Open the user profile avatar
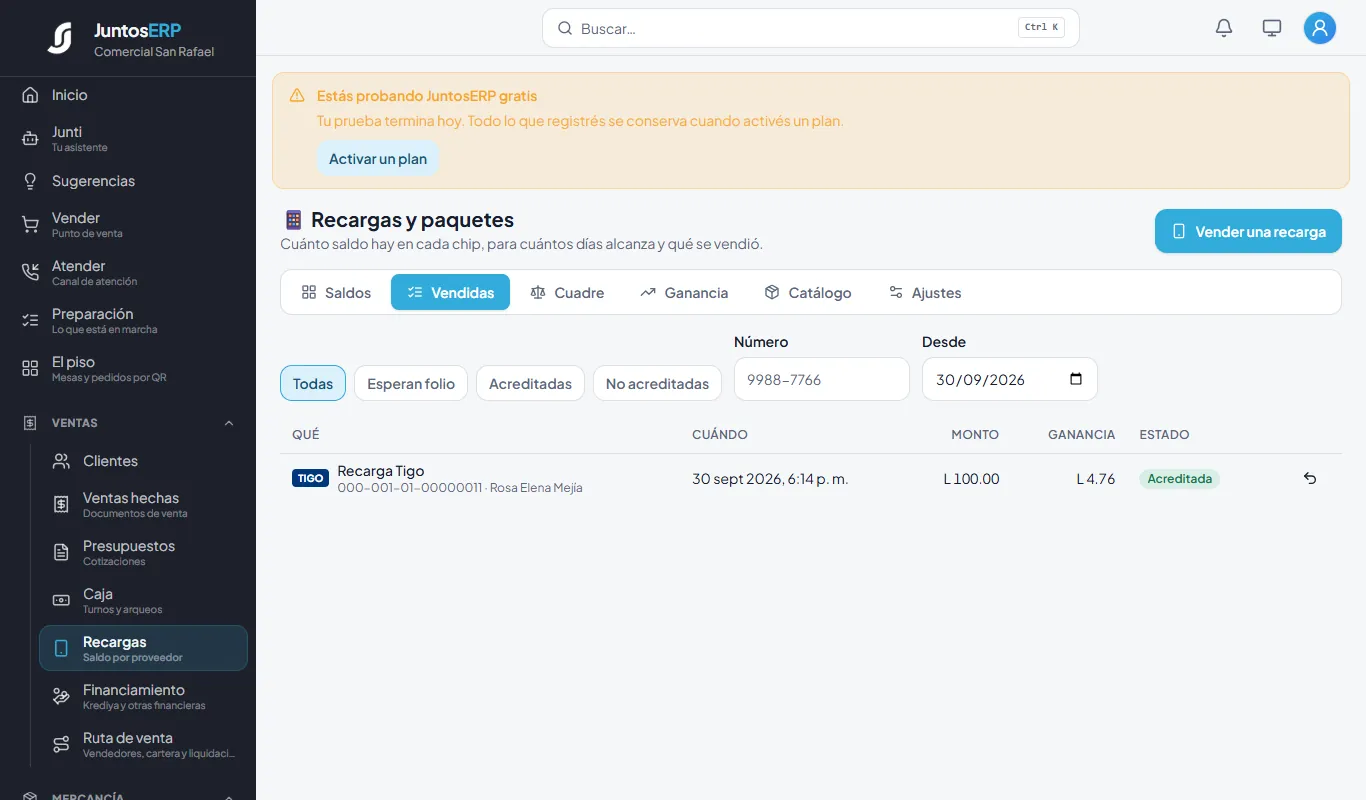The width and height of the screenshot is (1366, 800). tap(1320, 28)
